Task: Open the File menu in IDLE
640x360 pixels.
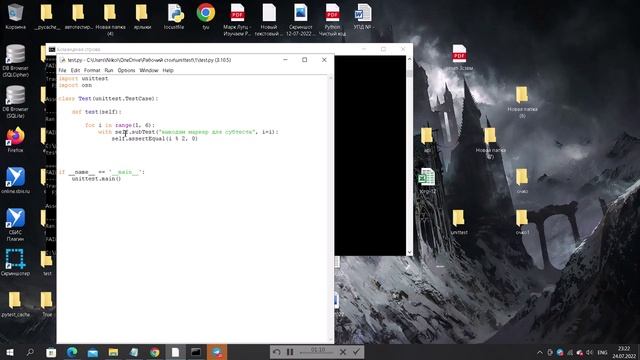Action: coord(62,70)
